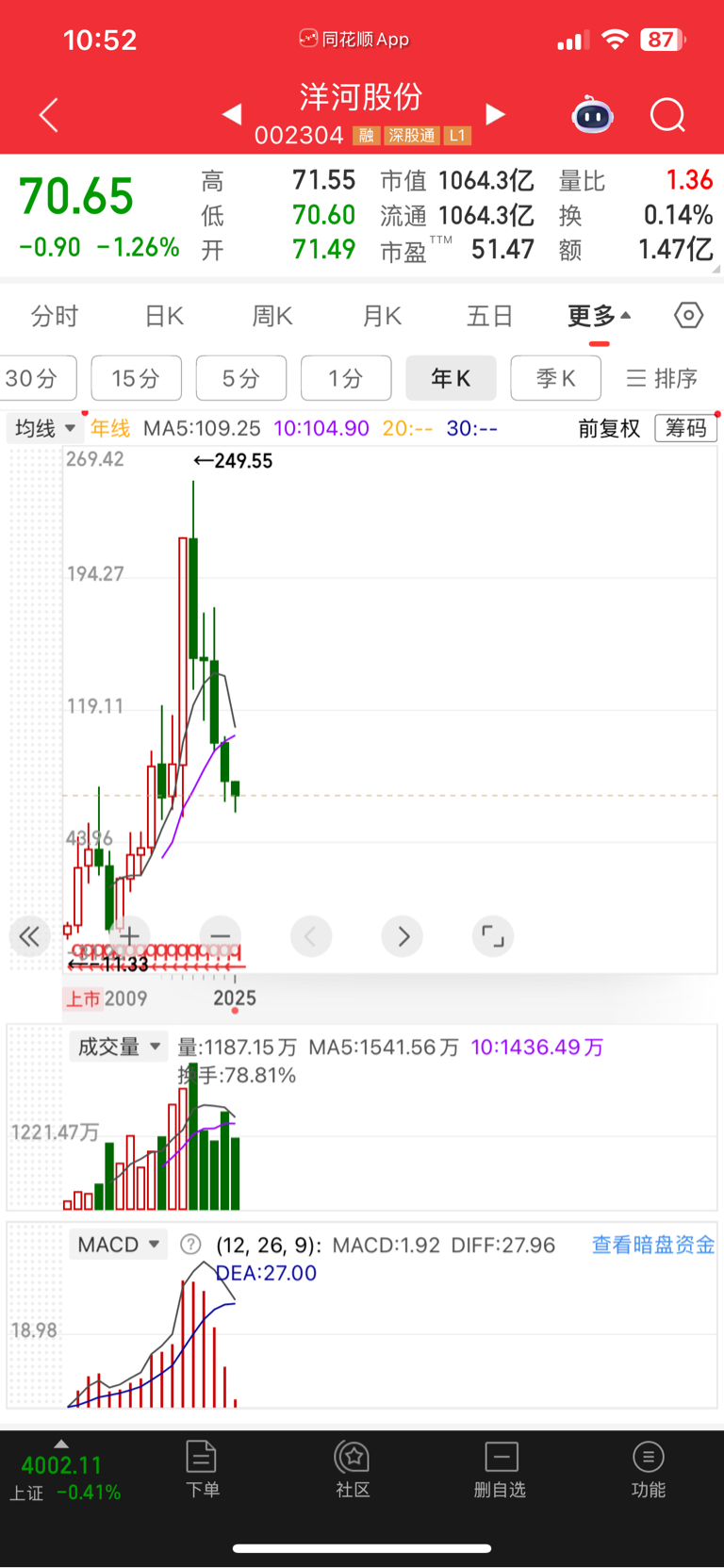Image resolution: width=724 pixels, height=1568 pixels.
Task: Tap 删自选 remove from watchlist icon
Action: coord(501,1469)
